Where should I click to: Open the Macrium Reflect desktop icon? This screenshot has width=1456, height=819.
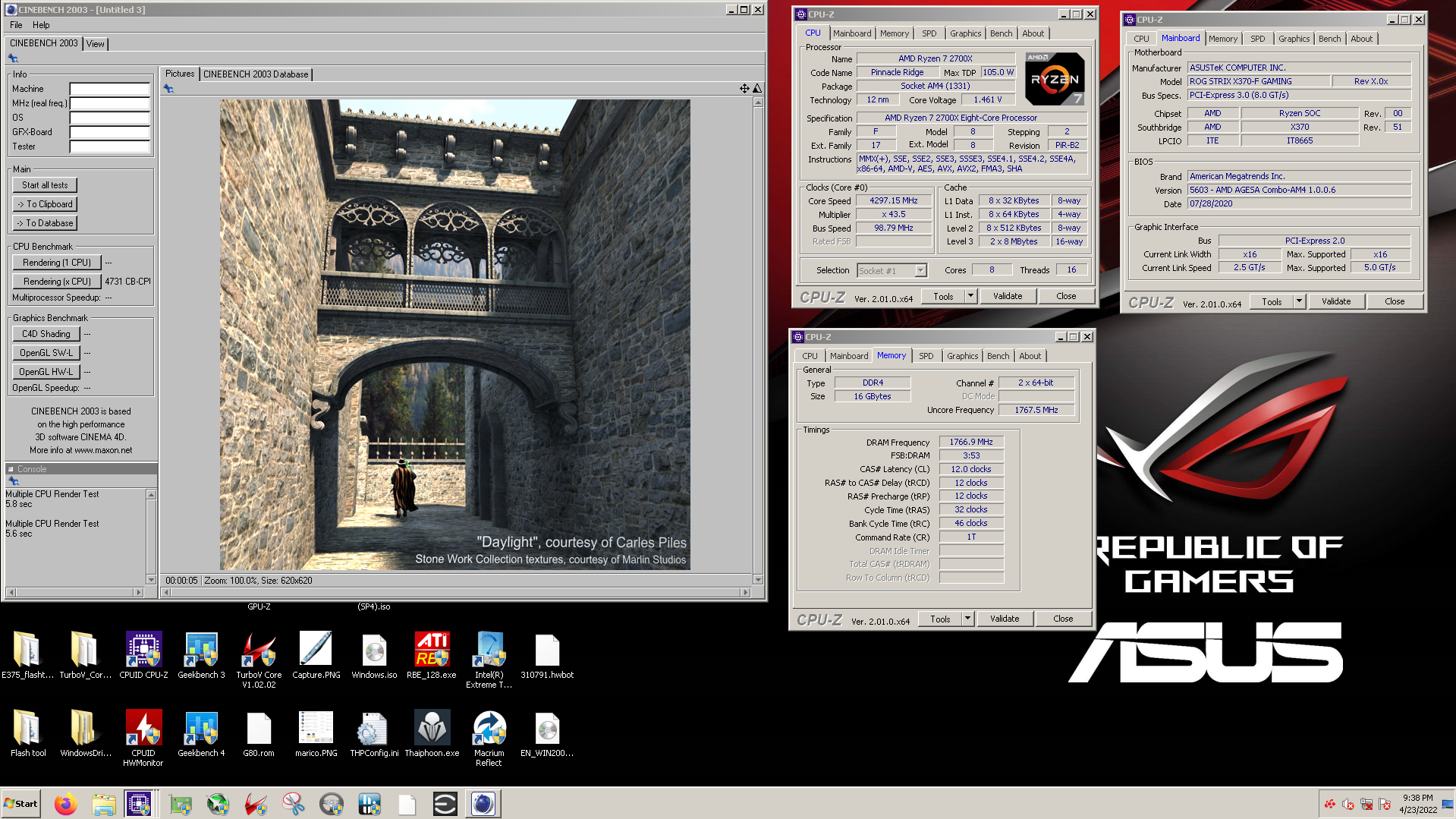coord(489,738)
